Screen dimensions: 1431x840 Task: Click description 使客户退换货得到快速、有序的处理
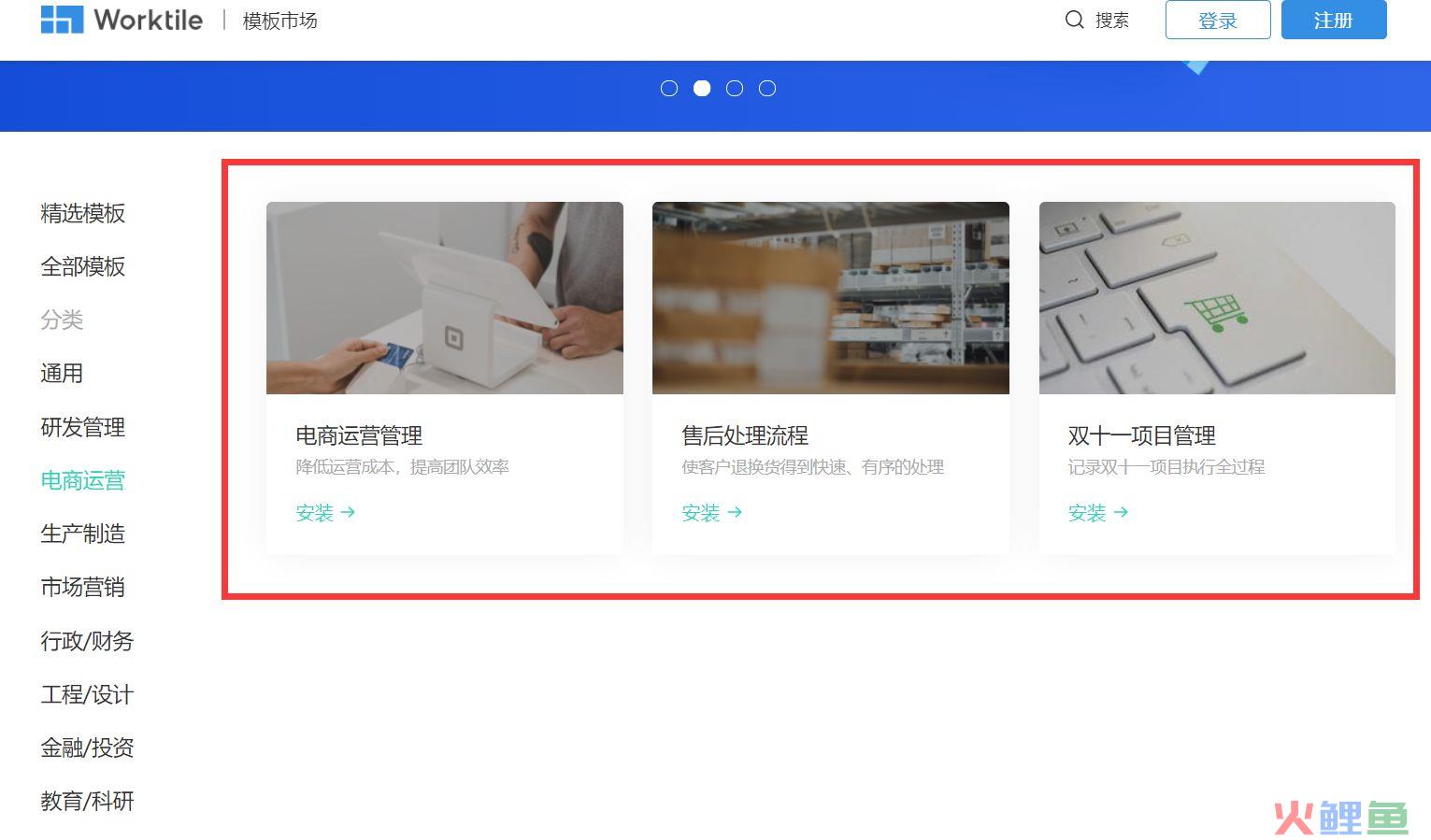[x=813, y=466]
